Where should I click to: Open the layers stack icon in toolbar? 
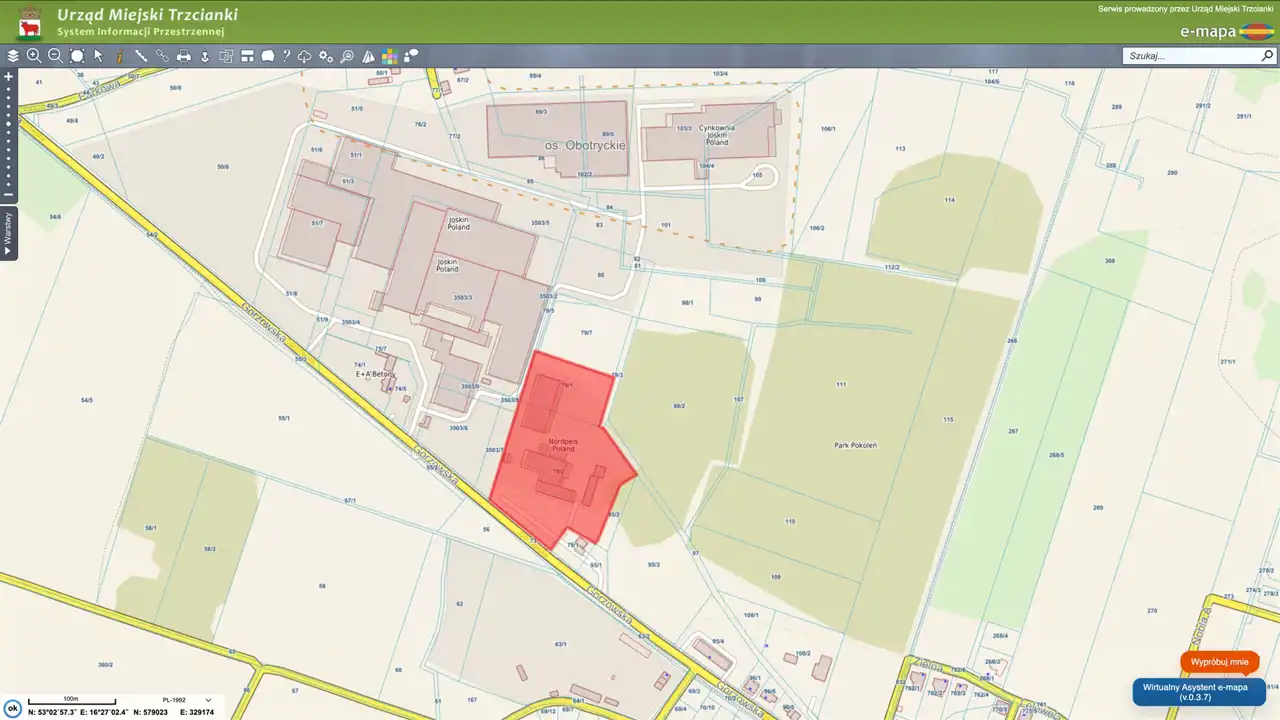(x=13, y=56)
